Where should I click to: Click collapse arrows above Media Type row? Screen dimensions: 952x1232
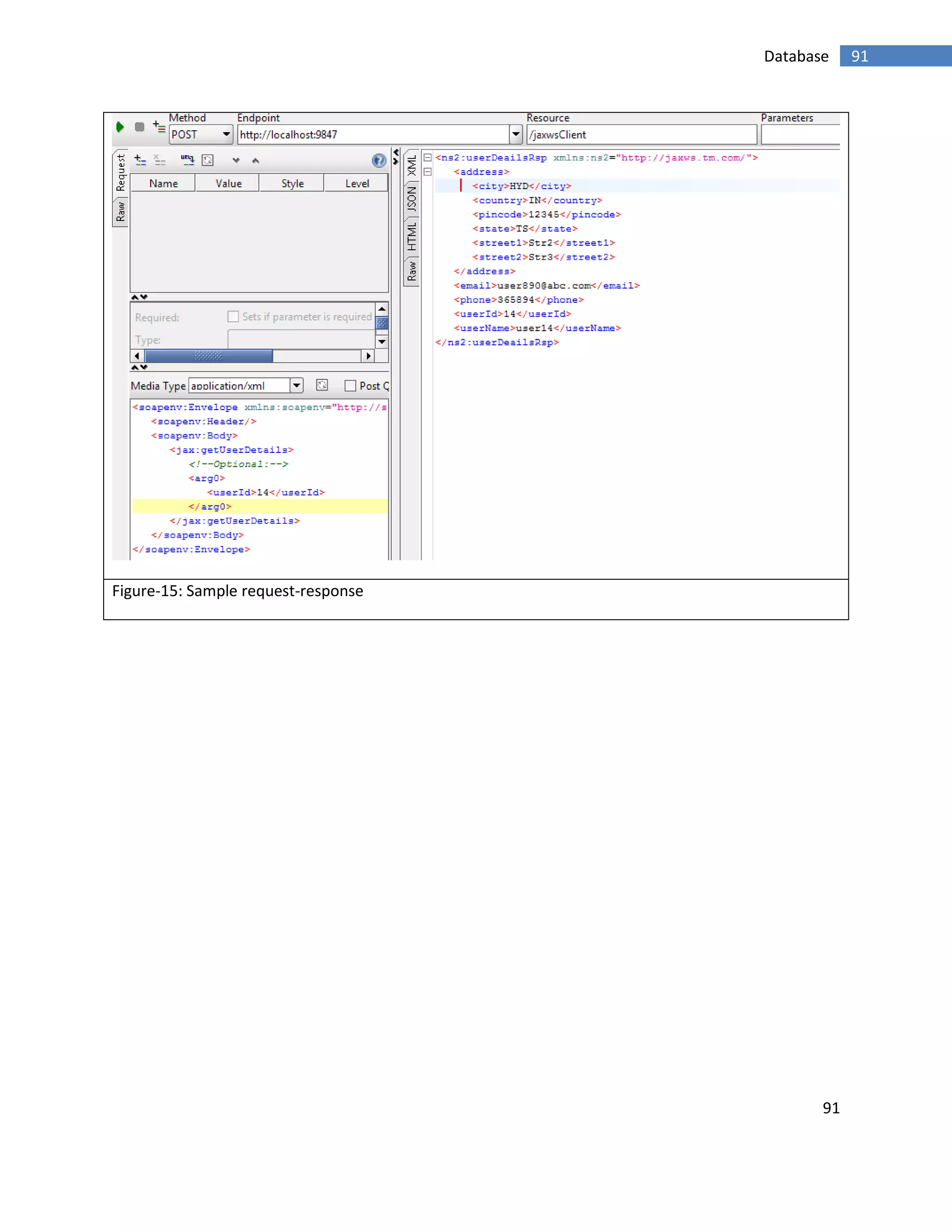139,367
